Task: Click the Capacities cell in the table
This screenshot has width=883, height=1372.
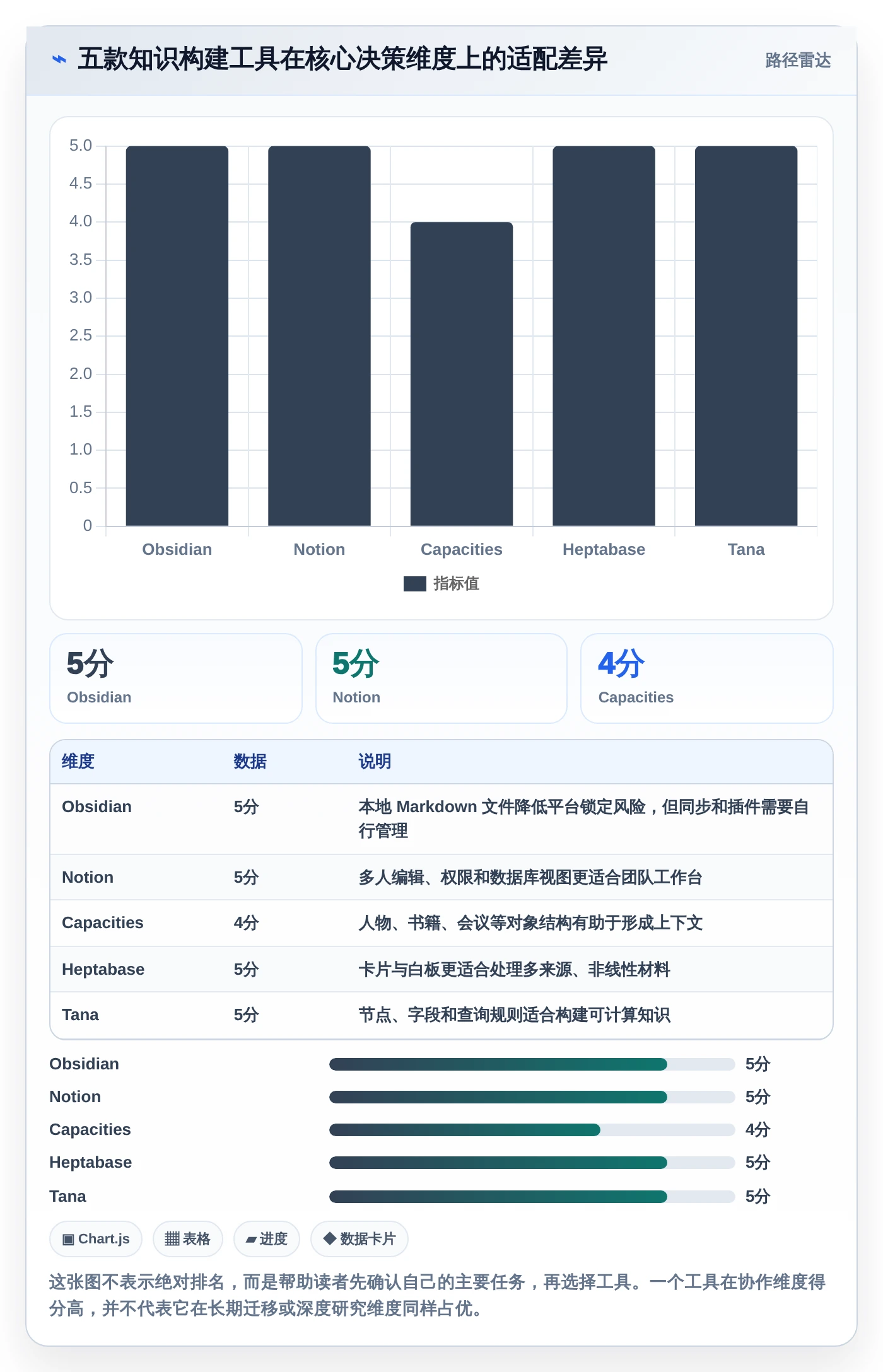Action: pos(103,923)
